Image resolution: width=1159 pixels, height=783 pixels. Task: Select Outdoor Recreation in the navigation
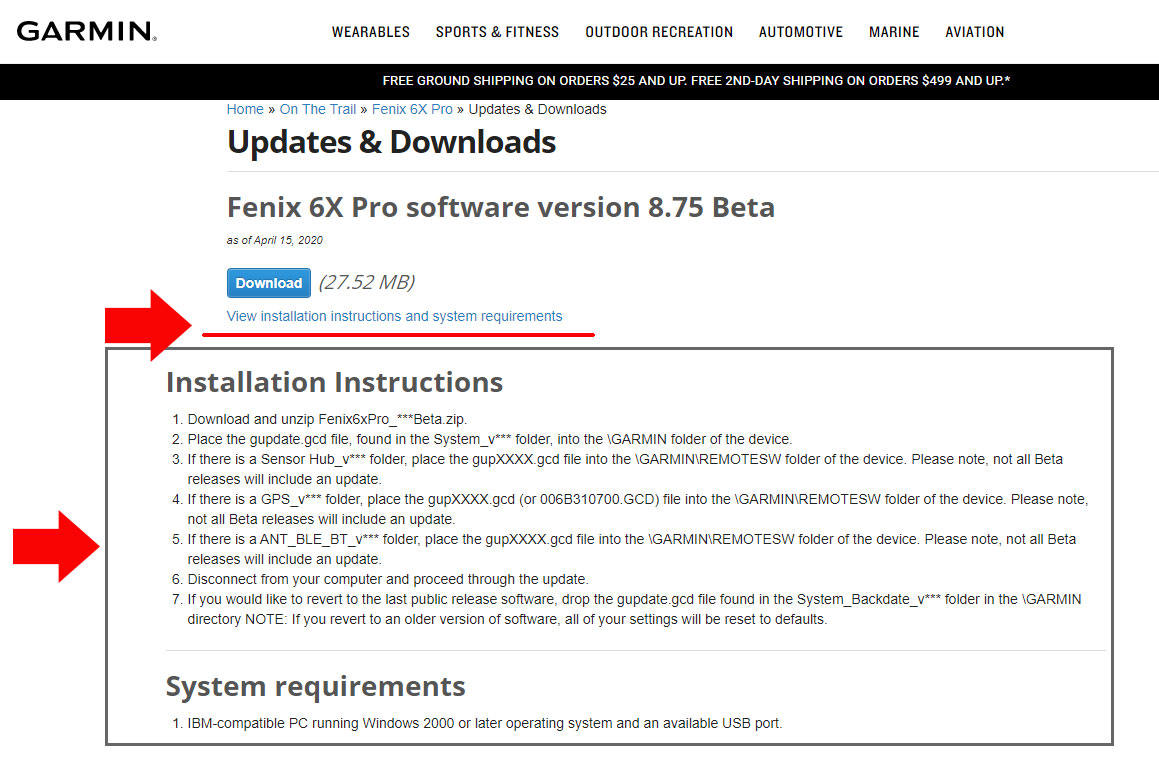[x=659, y=32]
